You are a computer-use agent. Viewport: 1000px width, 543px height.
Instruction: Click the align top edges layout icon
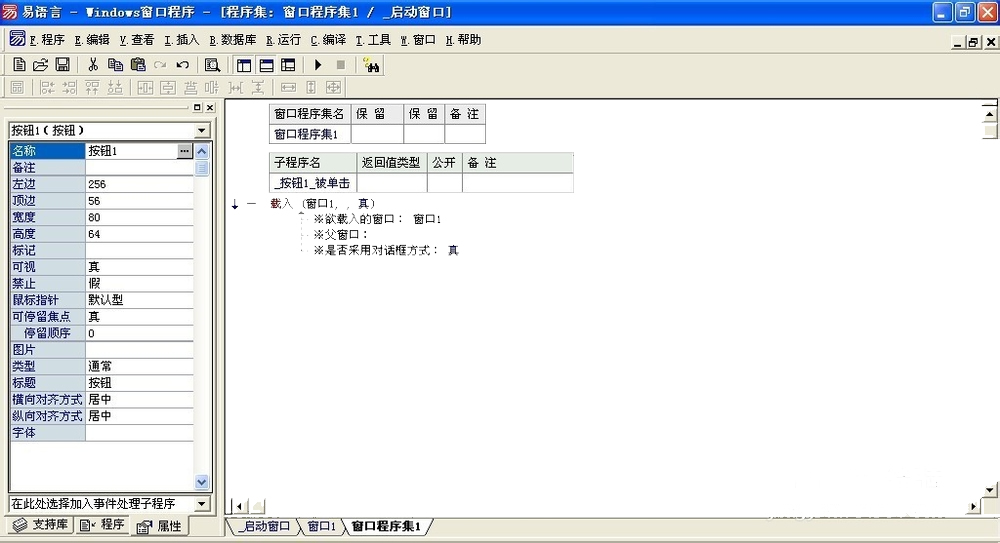point(92,87)
